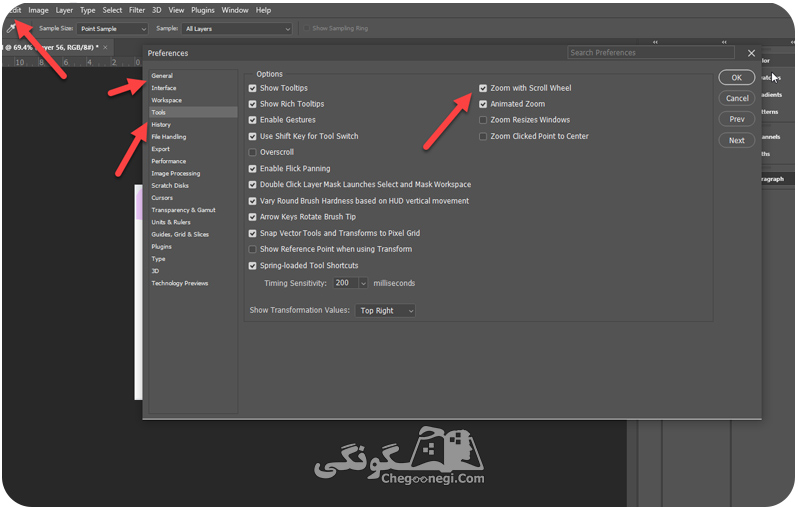Open the Layer menu
Screen dimensions: 798x508
point(64,10)
